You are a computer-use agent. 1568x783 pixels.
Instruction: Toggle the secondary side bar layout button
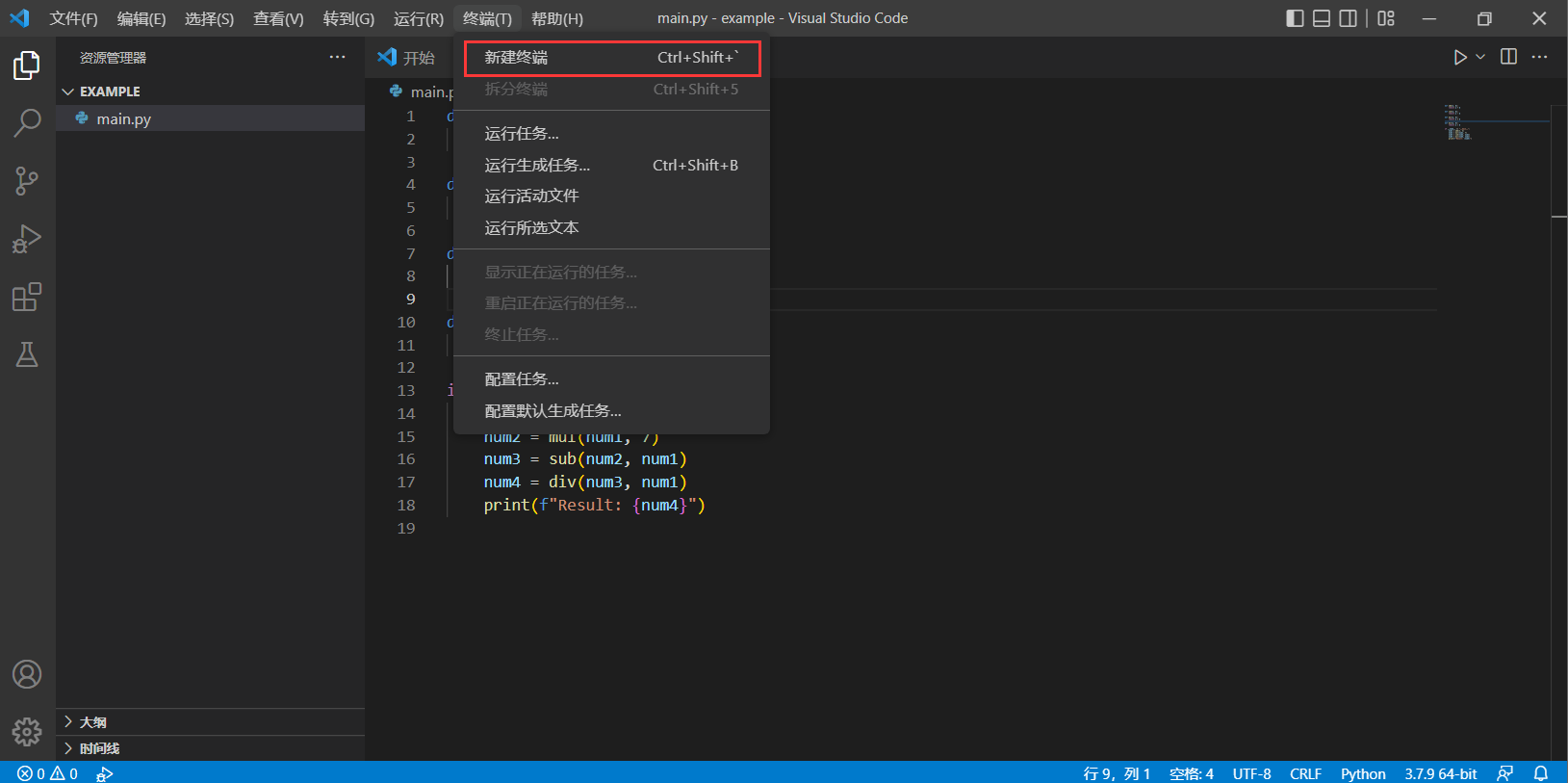pyautogui.click(x=1349, y=18)
